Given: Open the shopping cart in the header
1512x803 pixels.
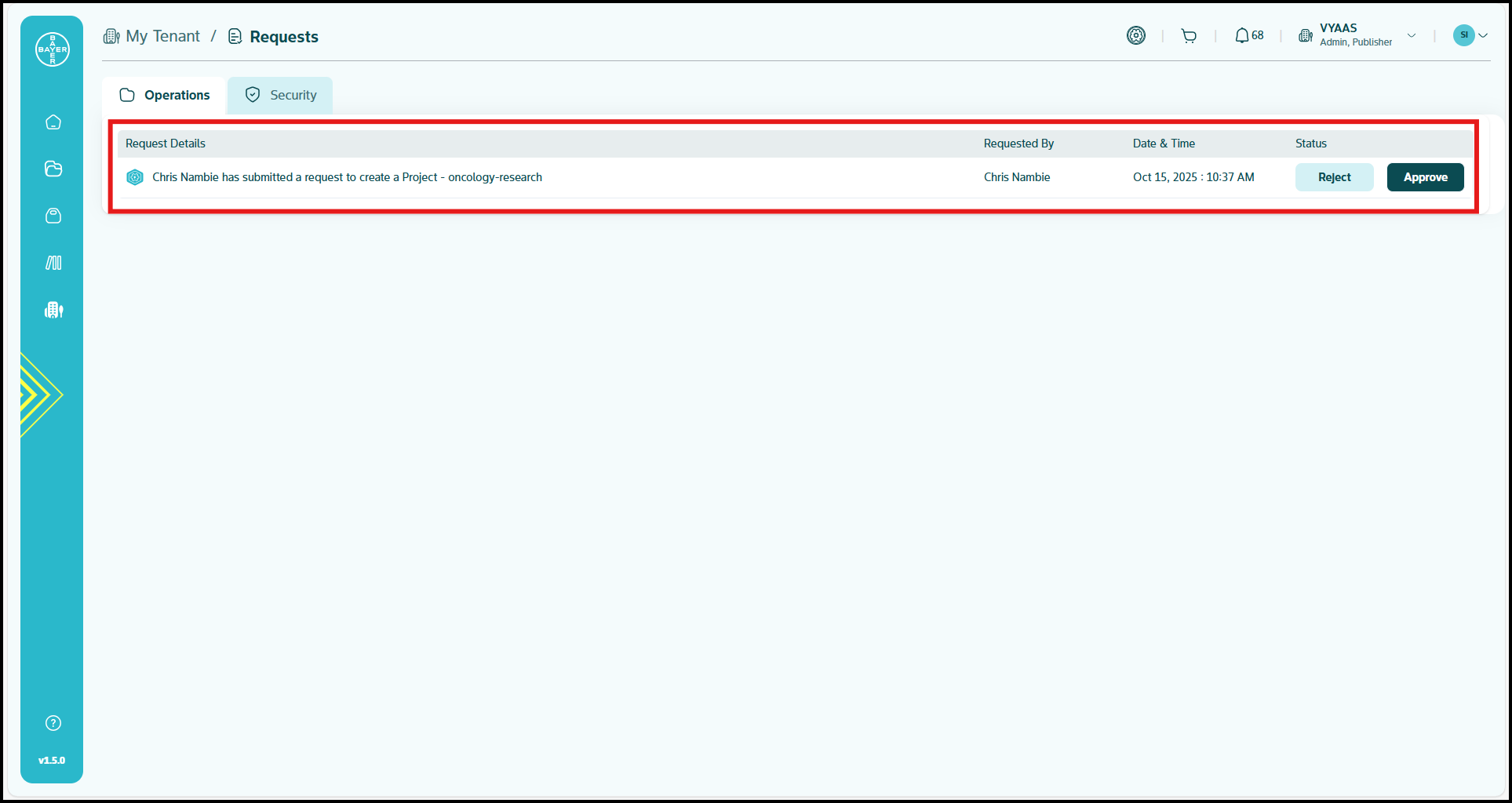Looking at the screenshot, I should 1189,36.
